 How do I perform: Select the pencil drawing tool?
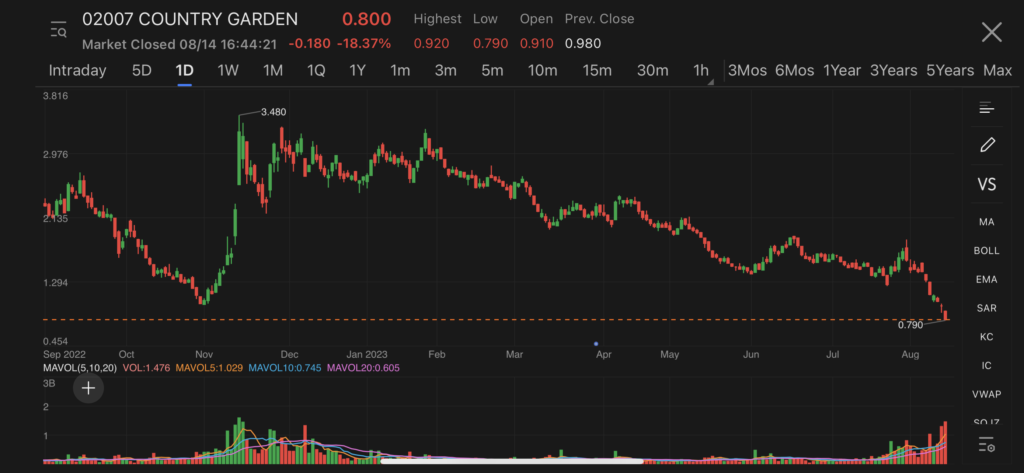click(x=987, y=145)
